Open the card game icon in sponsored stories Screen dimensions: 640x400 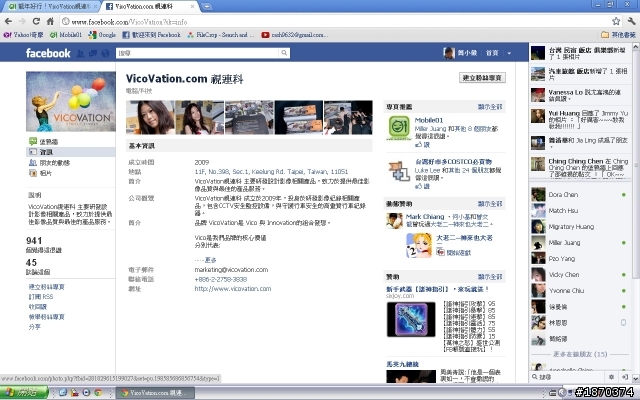(x=419, y=245)
